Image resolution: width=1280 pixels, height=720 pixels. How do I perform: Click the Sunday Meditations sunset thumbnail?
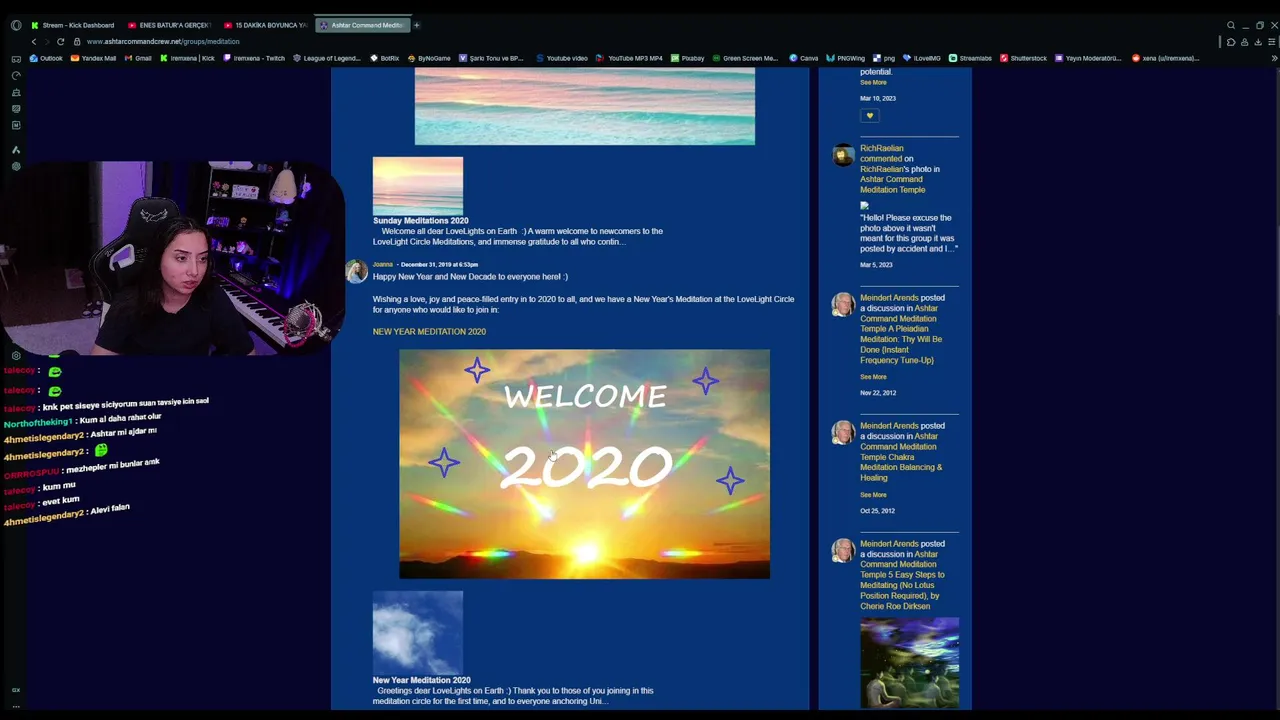coord(418,185)
